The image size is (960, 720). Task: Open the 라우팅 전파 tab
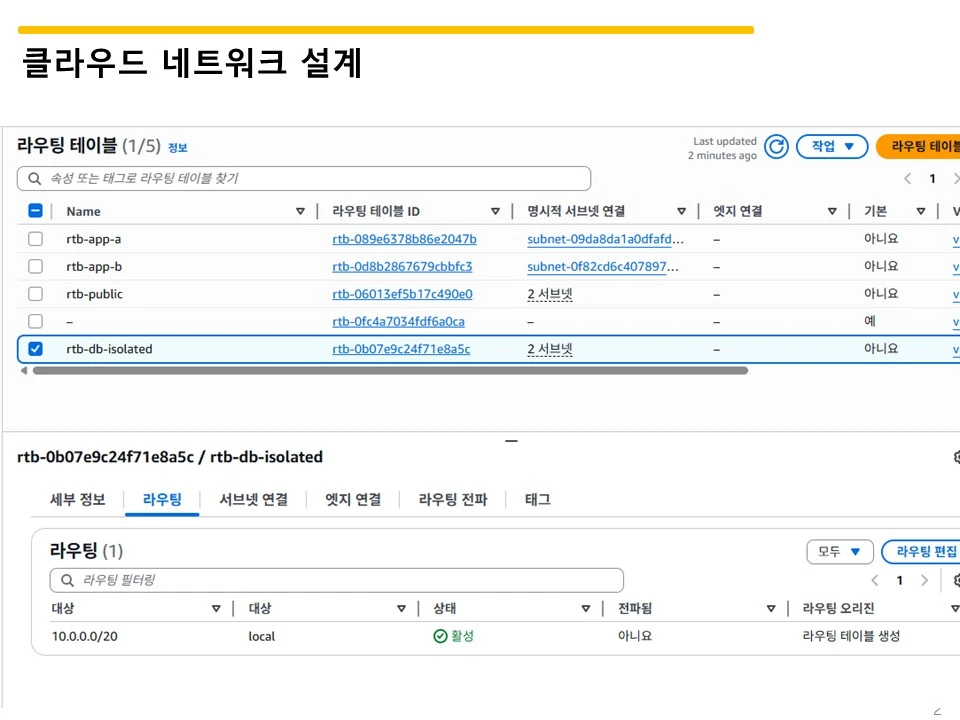pyautogui.click(x=453, y=500)
